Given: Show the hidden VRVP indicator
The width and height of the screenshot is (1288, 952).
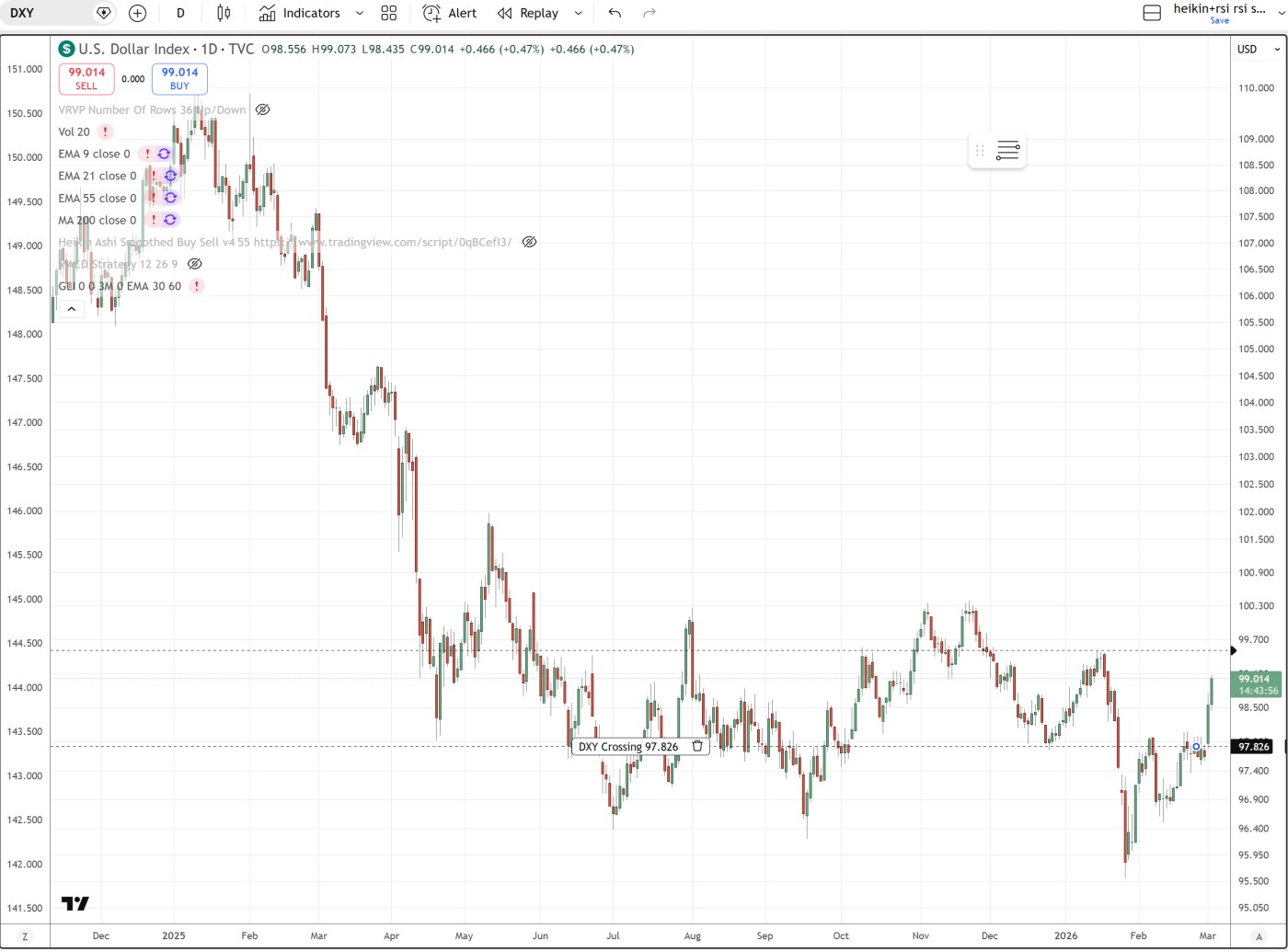Looking at the screenshot, I should [262, 109].
